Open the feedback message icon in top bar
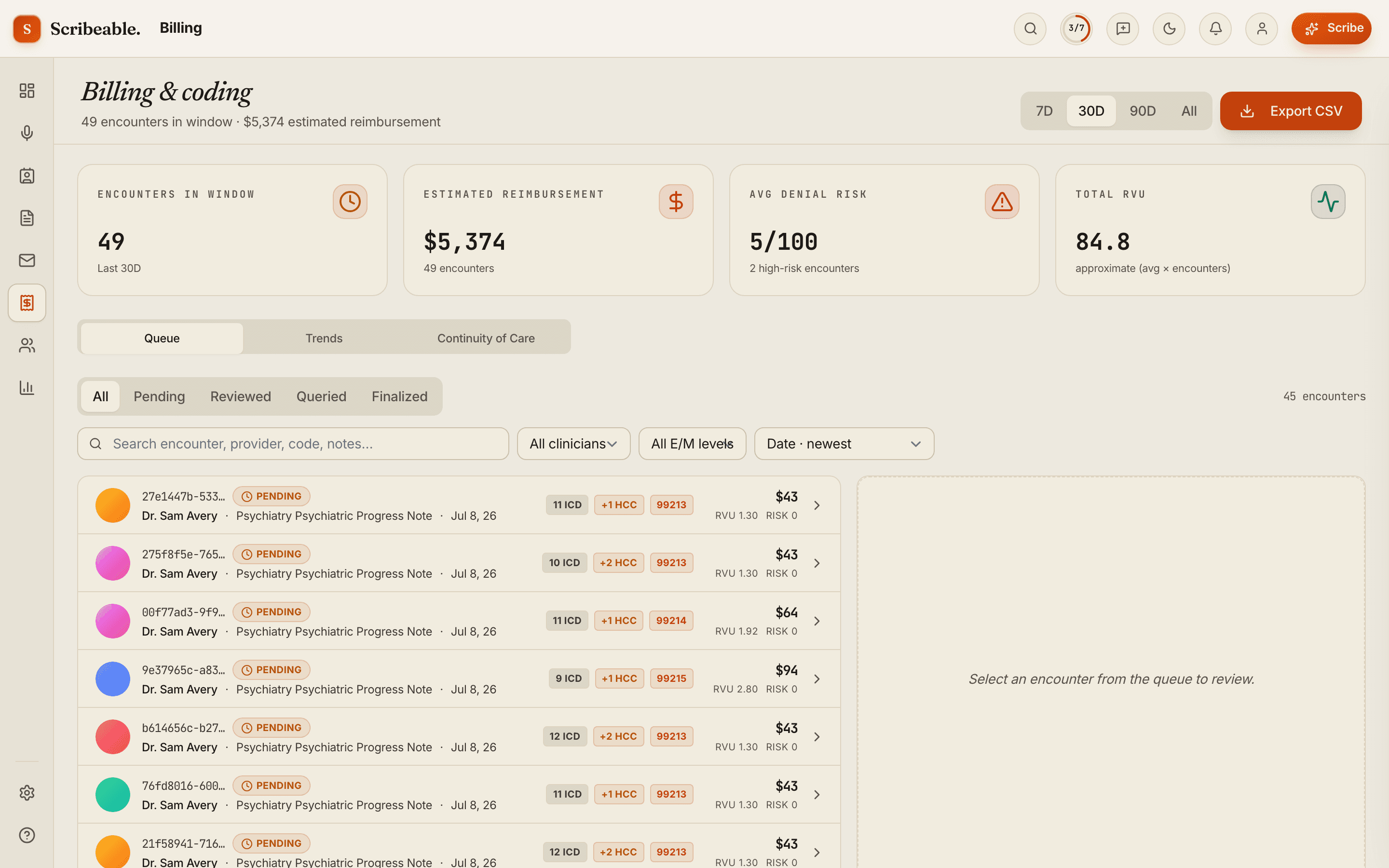This screenshot has height=868, width=1389. click(1123, 29)
